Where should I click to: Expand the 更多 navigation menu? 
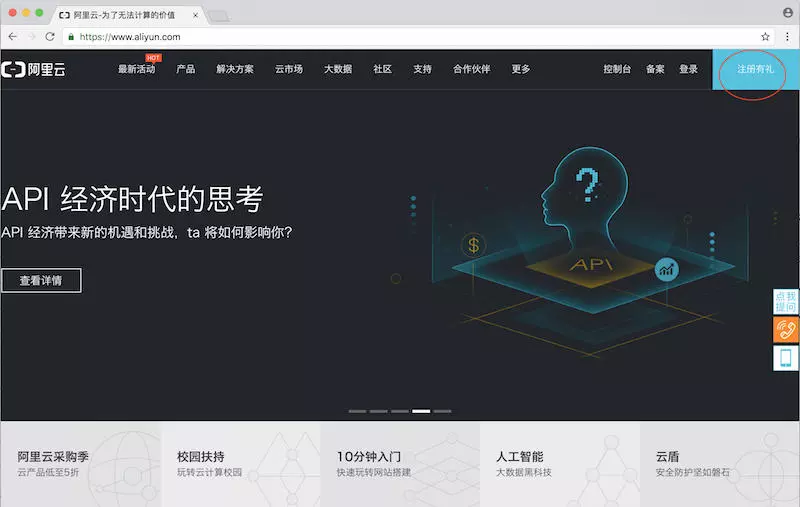521,69
